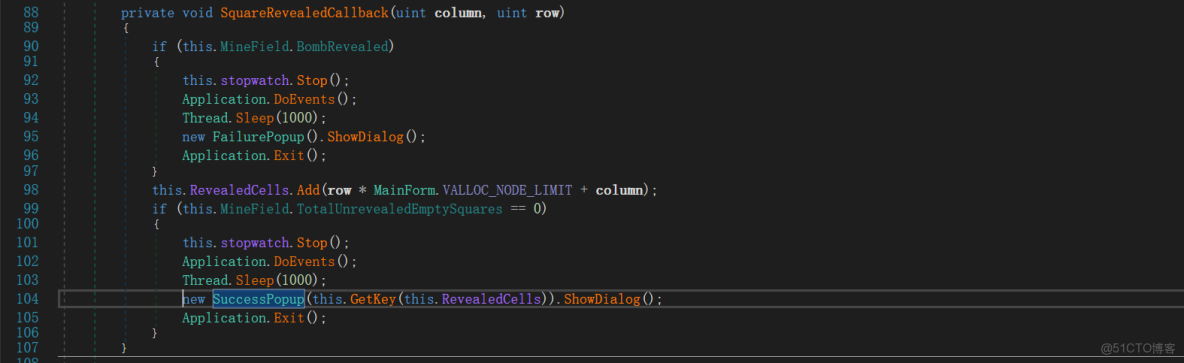Click the 'row' parameter in method signature

(547, 14)
